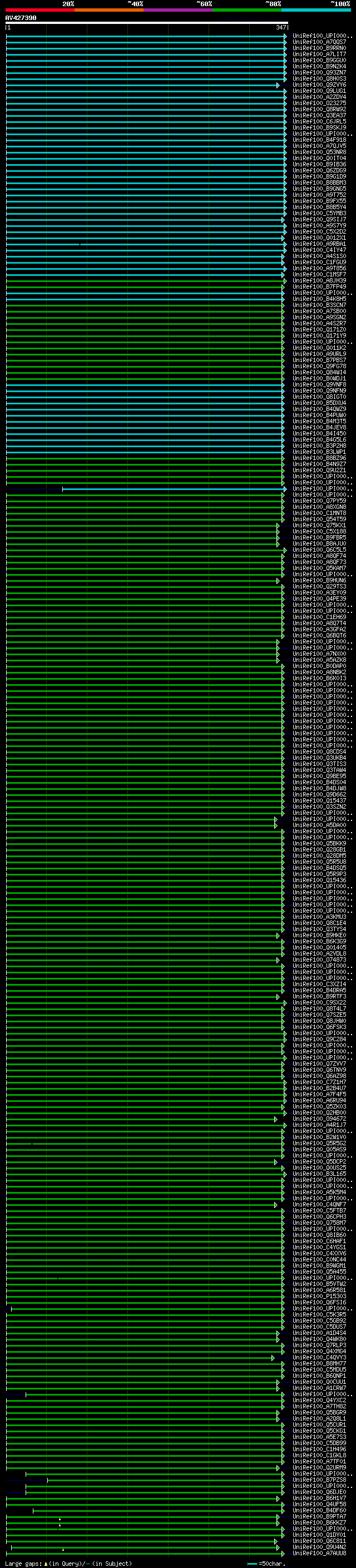
Task: Select label UniRef100_Q0IT04
Action: [x=319, y=159]
